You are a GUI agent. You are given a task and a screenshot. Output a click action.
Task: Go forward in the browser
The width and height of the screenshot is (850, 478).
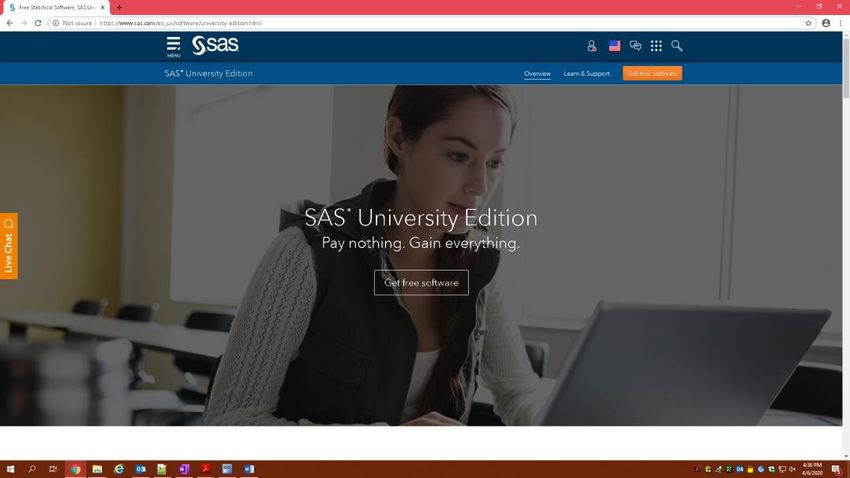[24, 23]
